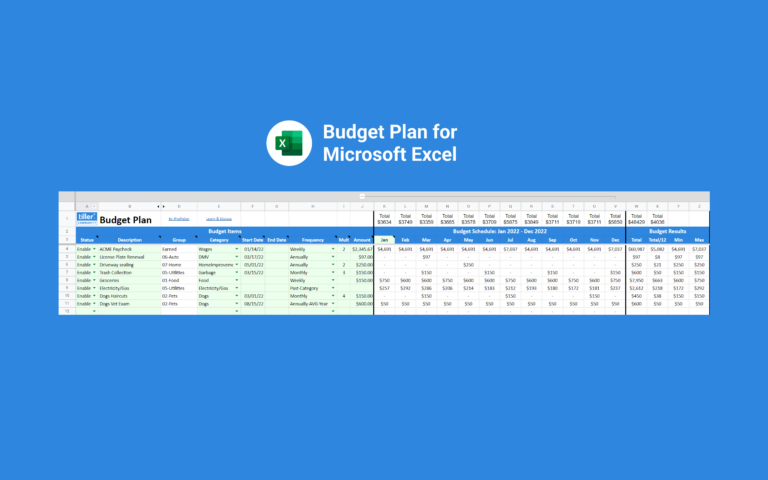768x480 pixels.
Task: Click the Tiller community logo
Action: 87,218
